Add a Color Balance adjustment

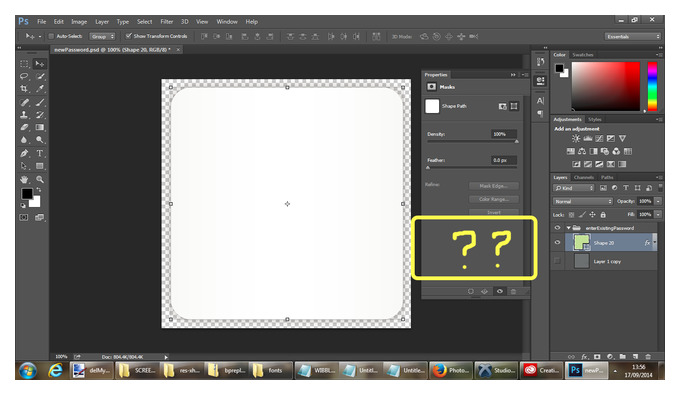(582, 151)
